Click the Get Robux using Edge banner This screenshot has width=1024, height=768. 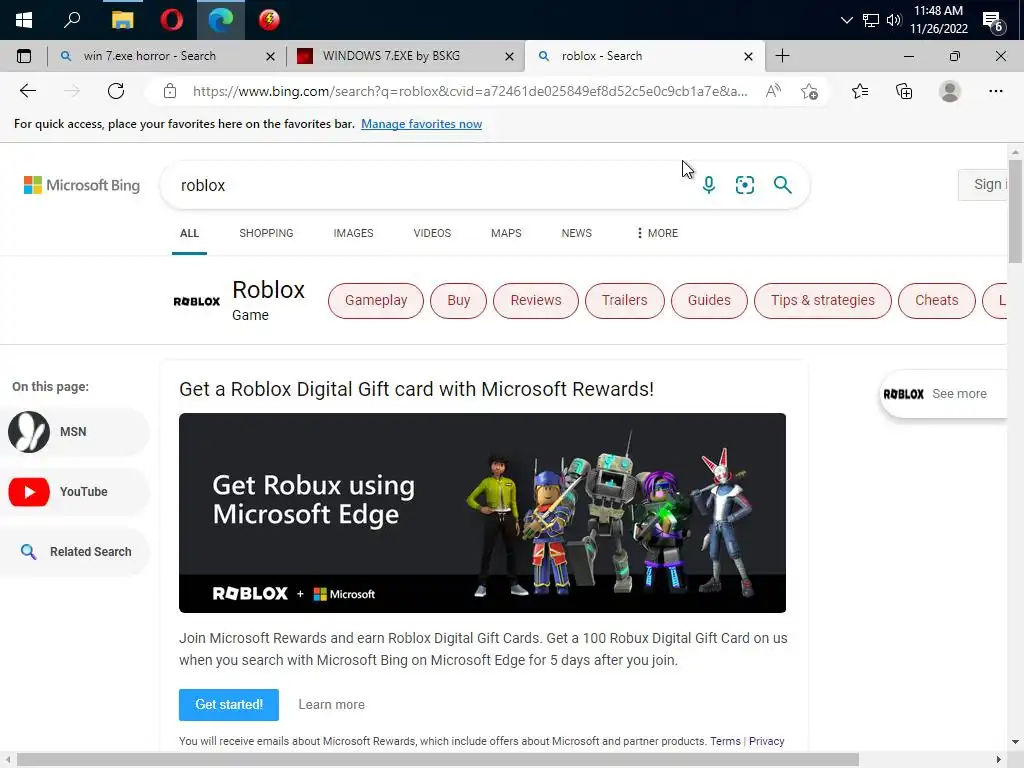pos(482,513)
